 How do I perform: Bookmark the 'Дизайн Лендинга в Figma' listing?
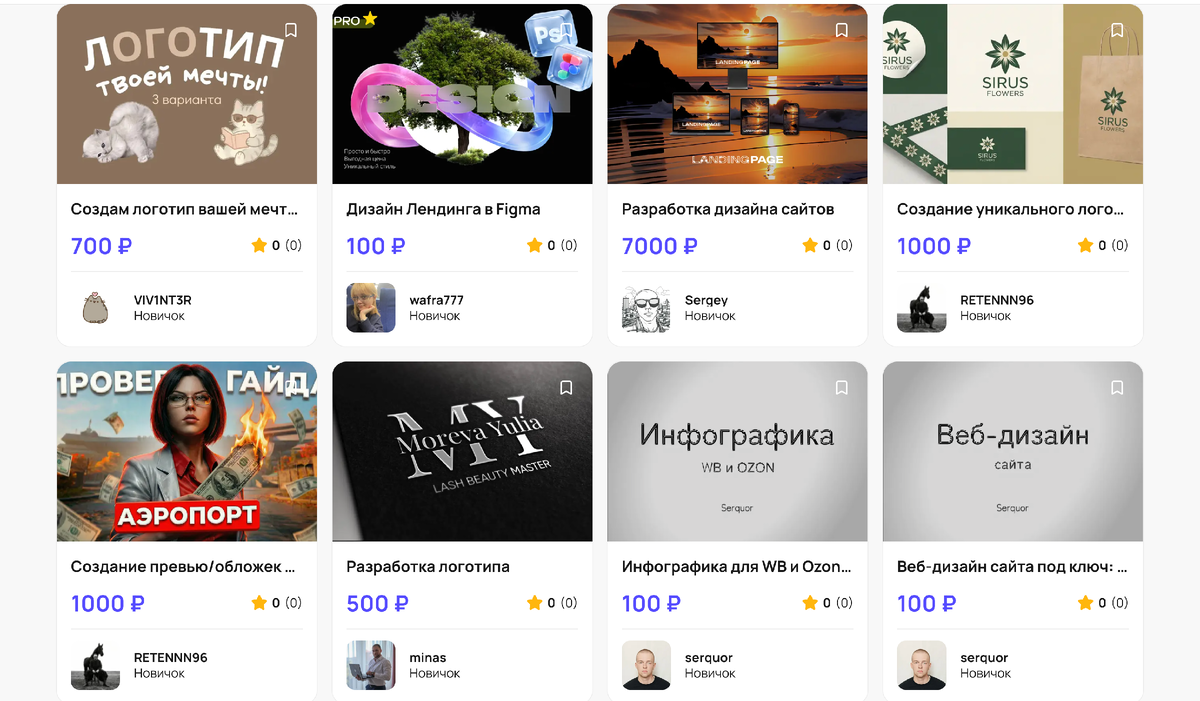point(566,30)
